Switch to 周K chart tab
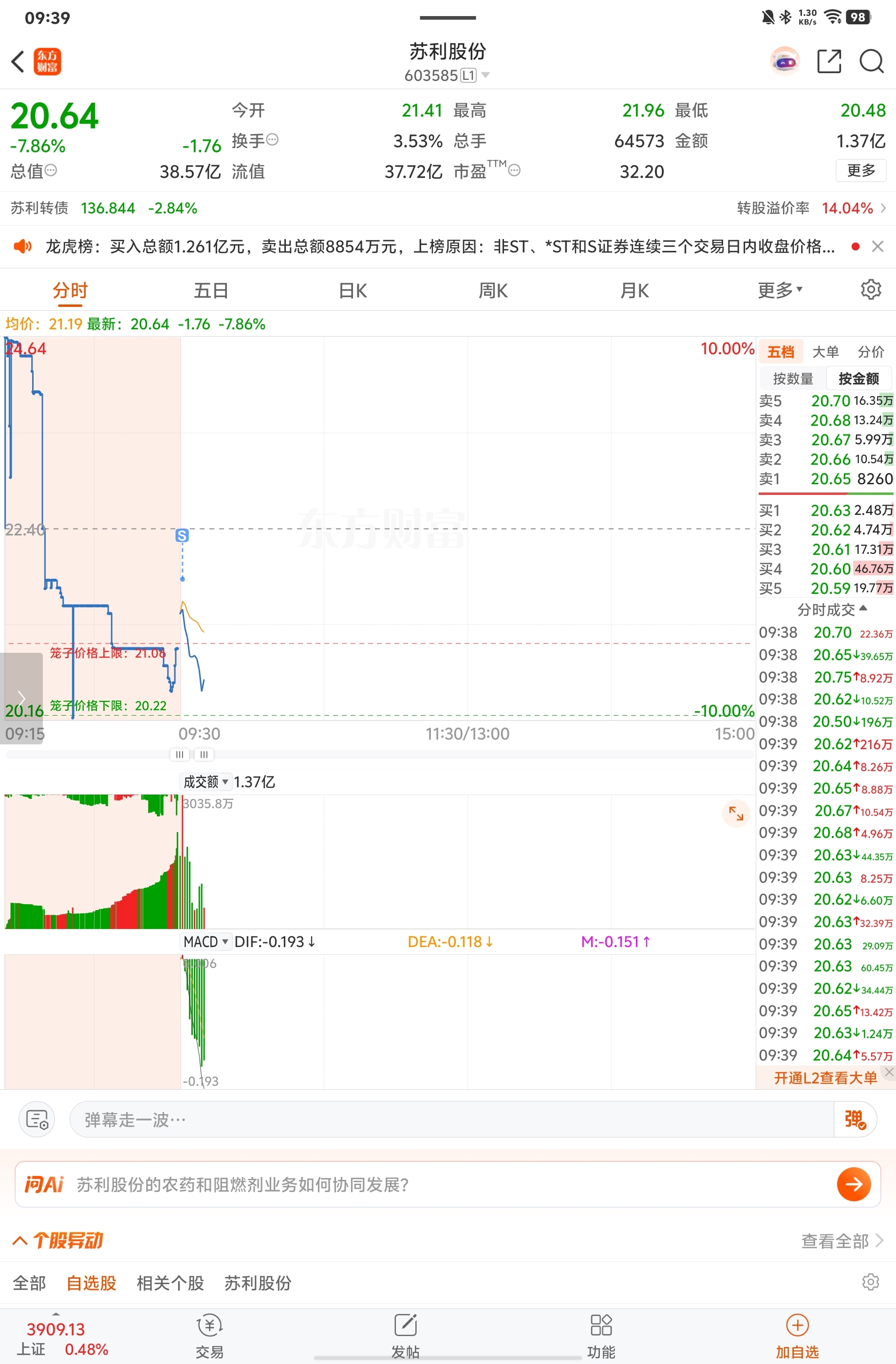 point(493,290)
